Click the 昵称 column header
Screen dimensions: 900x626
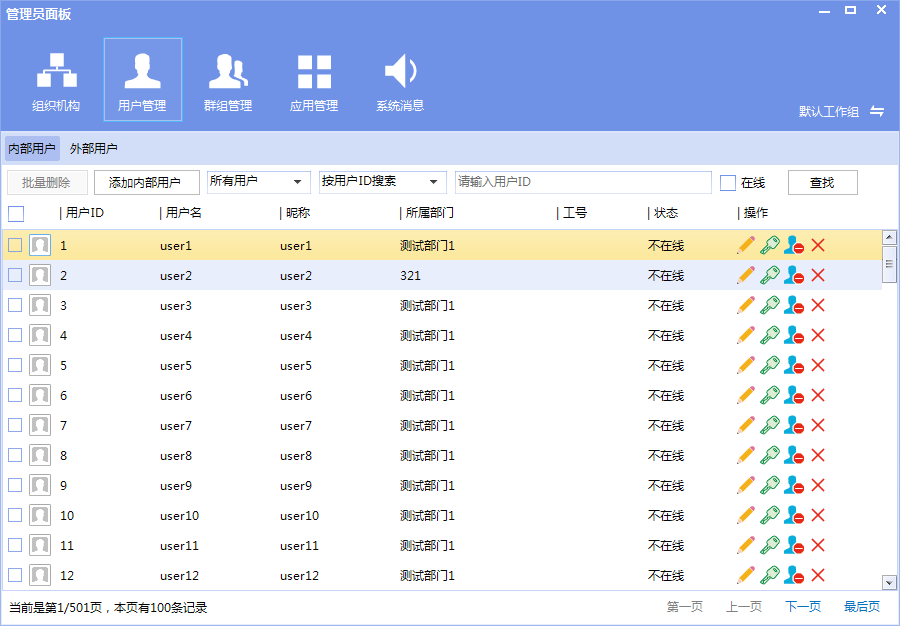pos(297,213)
